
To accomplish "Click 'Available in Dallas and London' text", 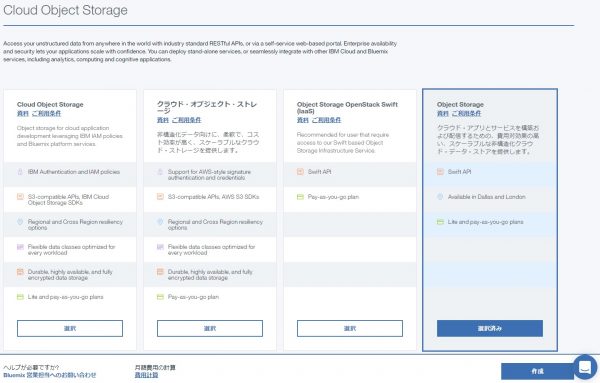I will click(486, 197).
